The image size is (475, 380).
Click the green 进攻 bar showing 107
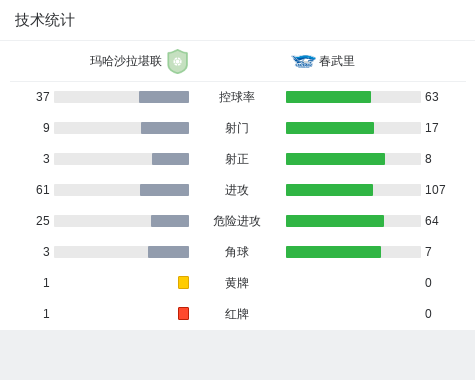(x=329, y=190)
